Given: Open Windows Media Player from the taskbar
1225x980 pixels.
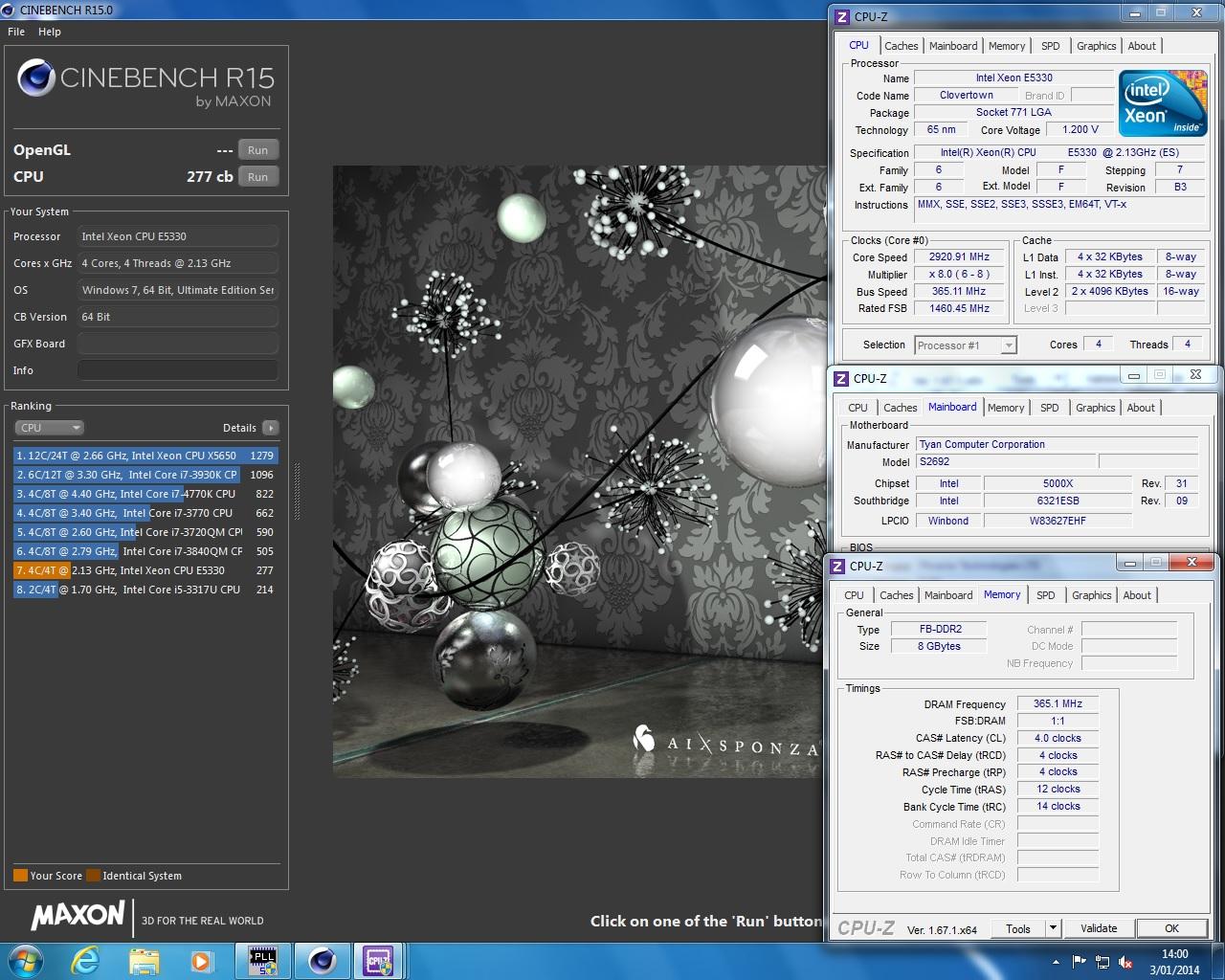Looking at the screenshot, I should coord(201,961).
